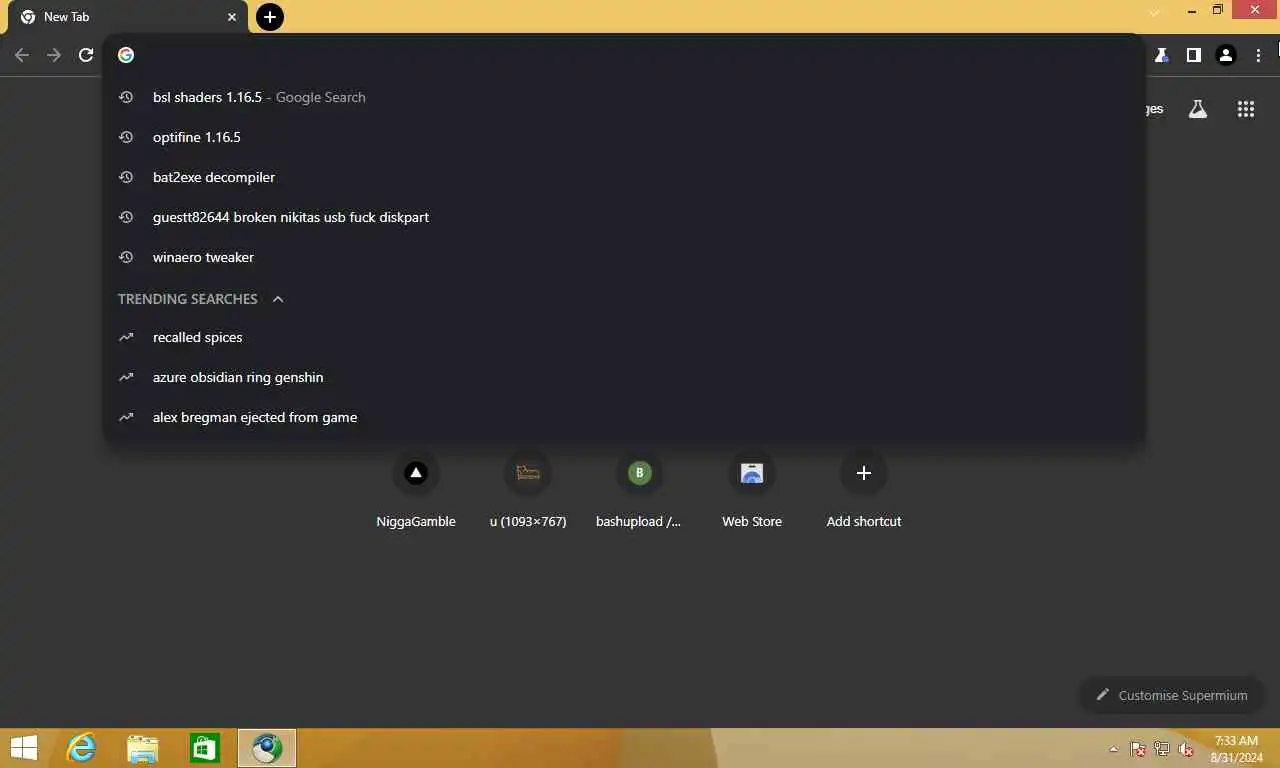Open the tab search chevron in title bar
Viewport: 1280px width, 768px height.
tap(1154, 12)
